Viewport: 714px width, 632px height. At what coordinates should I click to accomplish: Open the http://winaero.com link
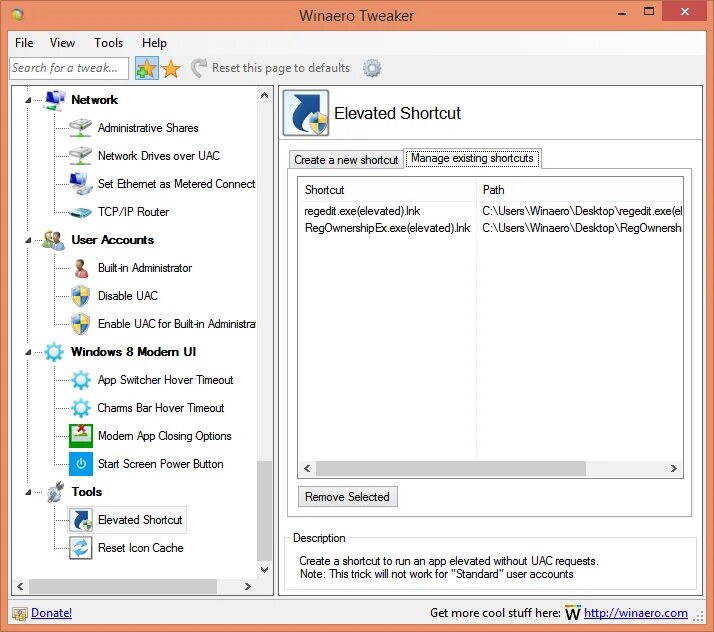click(636, 613)
